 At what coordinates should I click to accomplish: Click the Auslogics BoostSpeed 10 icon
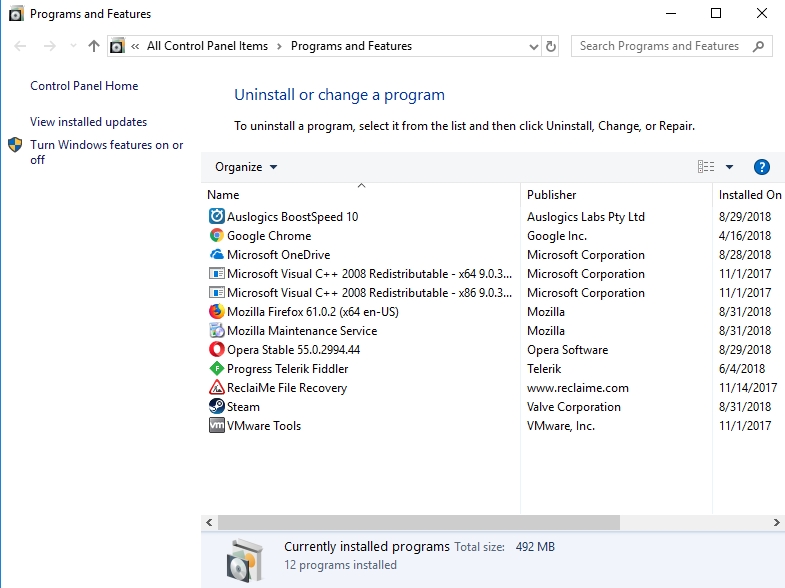217,217
